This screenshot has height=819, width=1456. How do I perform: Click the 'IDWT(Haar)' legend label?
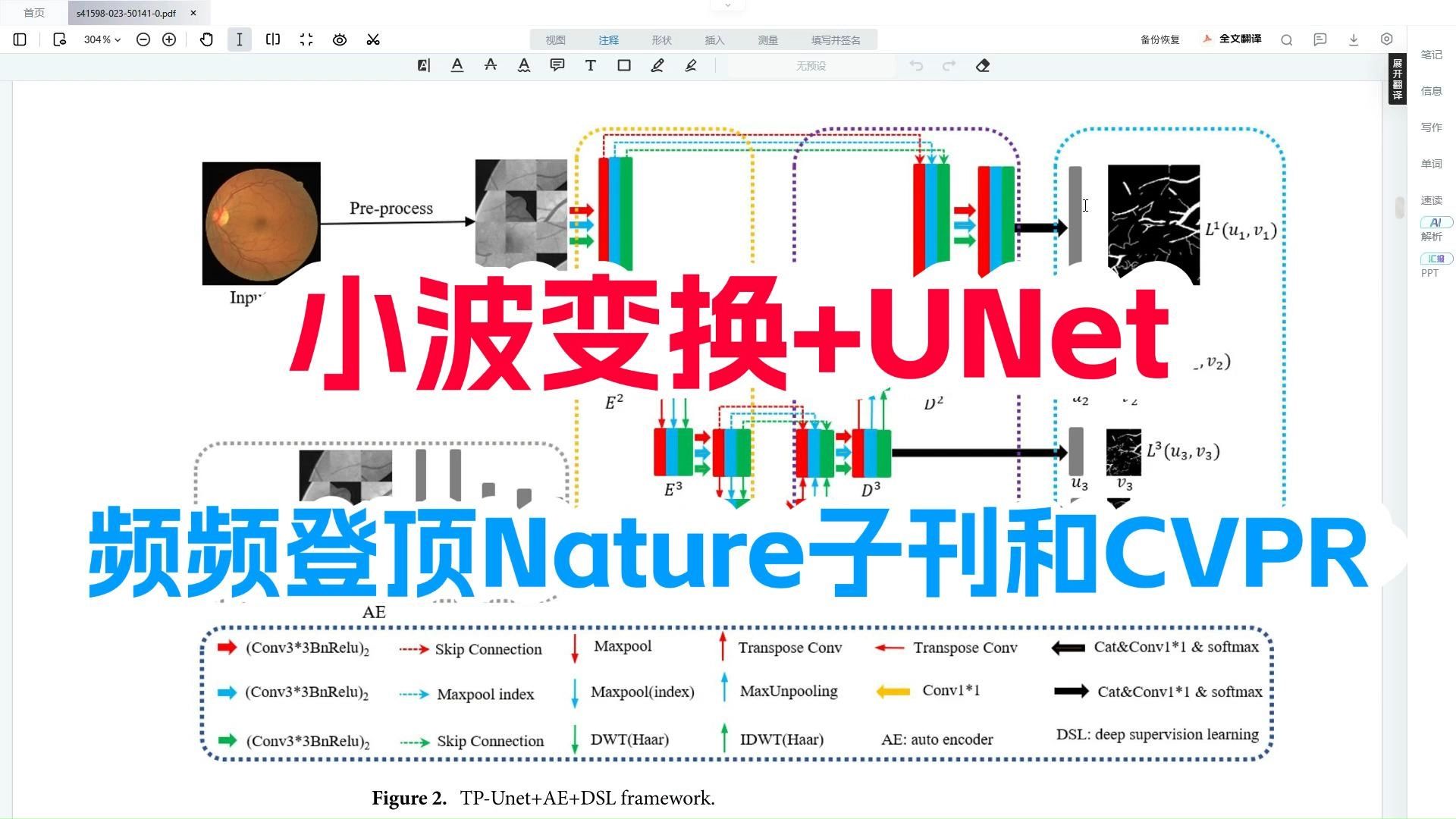[782, 739]
